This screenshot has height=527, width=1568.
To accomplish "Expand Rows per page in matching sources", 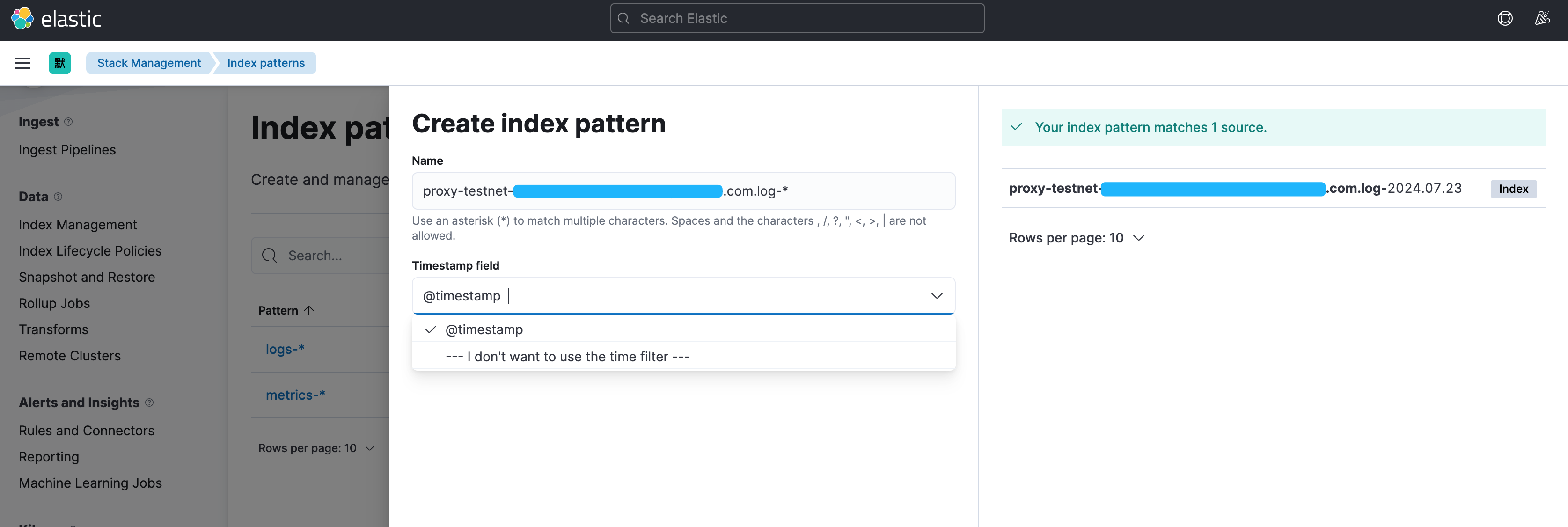I will click(x=1076, y=238).
